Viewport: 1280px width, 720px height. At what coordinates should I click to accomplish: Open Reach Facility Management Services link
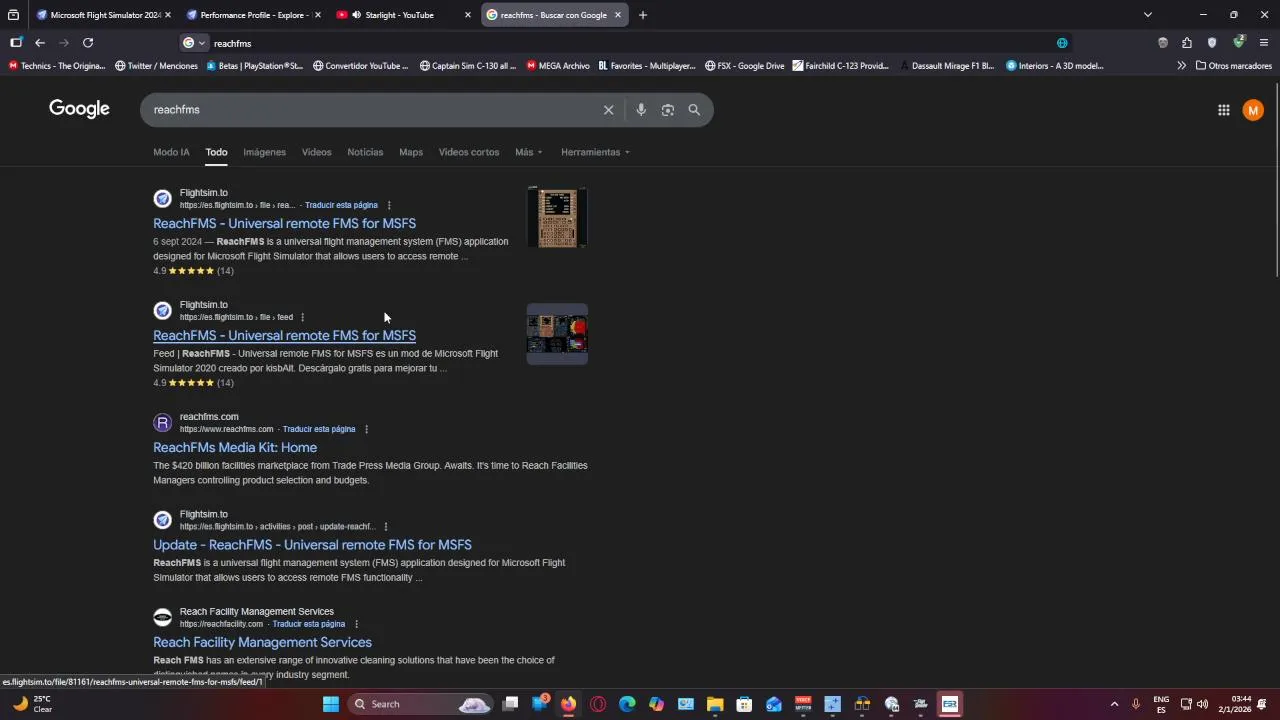pos(262,642)
